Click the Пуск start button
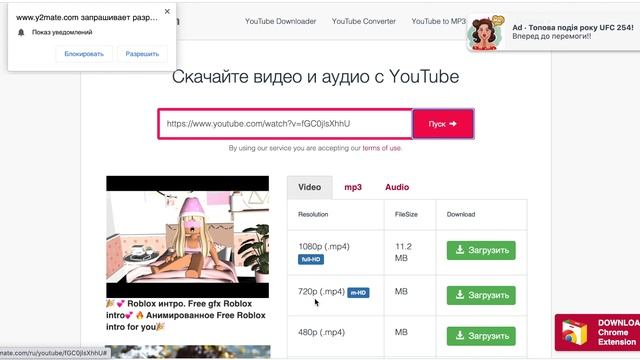The width and height of the screenshot is (640, 360). pyautogui.click(x=443, y=124)
